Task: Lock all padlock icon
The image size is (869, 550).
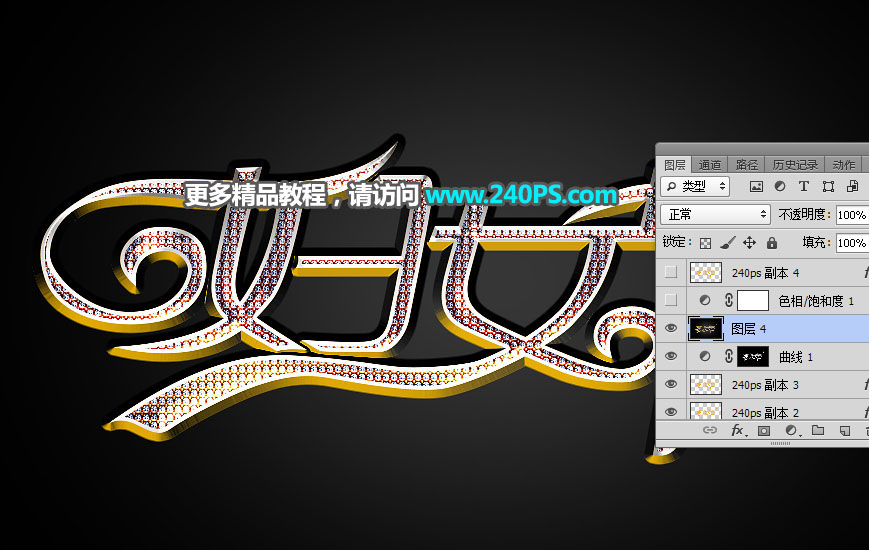Action: (x=771, y=243)
